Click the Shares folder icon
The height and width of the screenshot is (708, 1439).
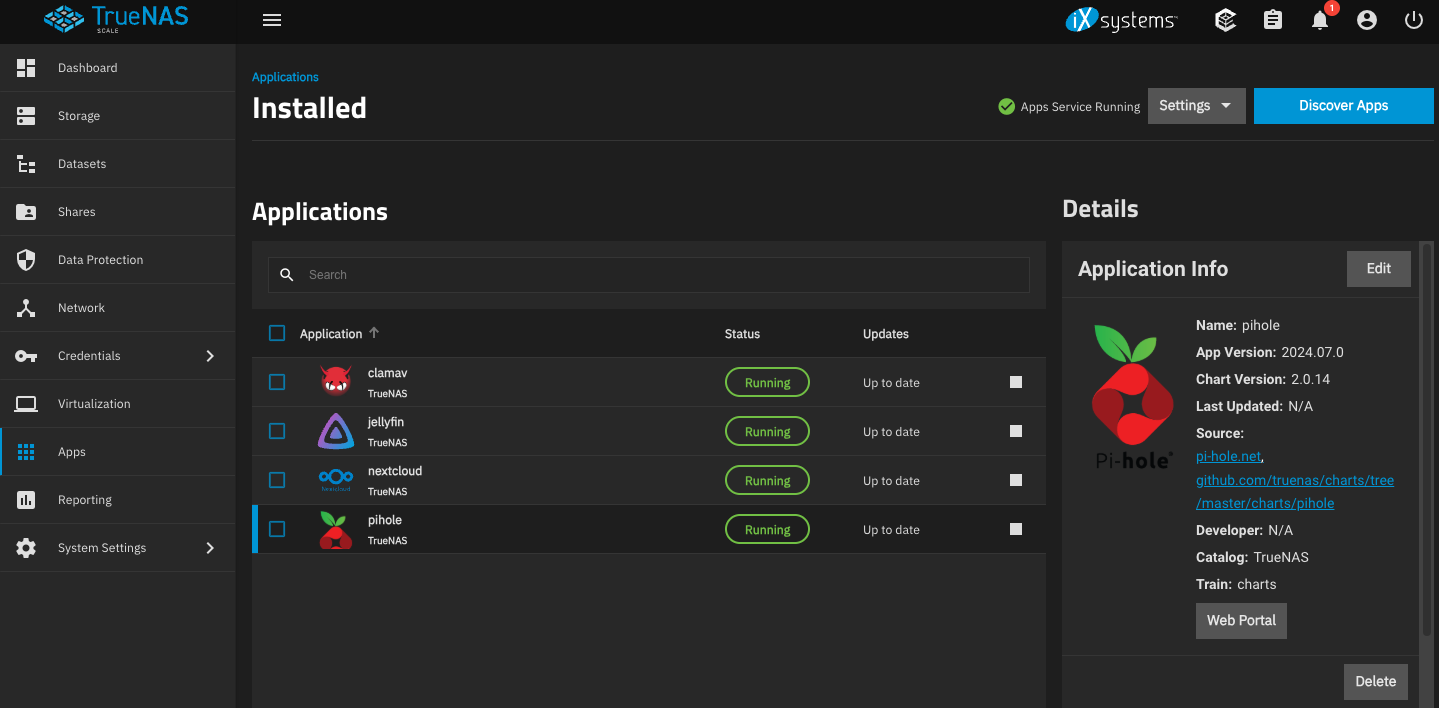coord(26,212)
